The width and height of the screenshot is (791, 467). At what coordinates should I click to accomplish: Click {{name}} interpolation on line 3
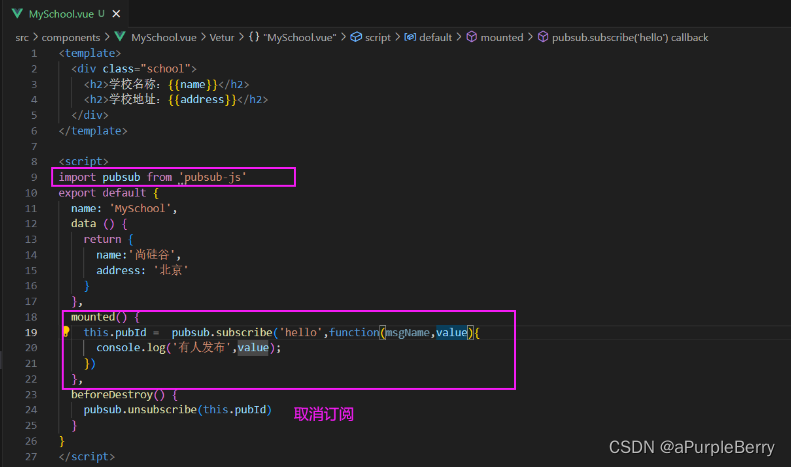click(193, 84)
